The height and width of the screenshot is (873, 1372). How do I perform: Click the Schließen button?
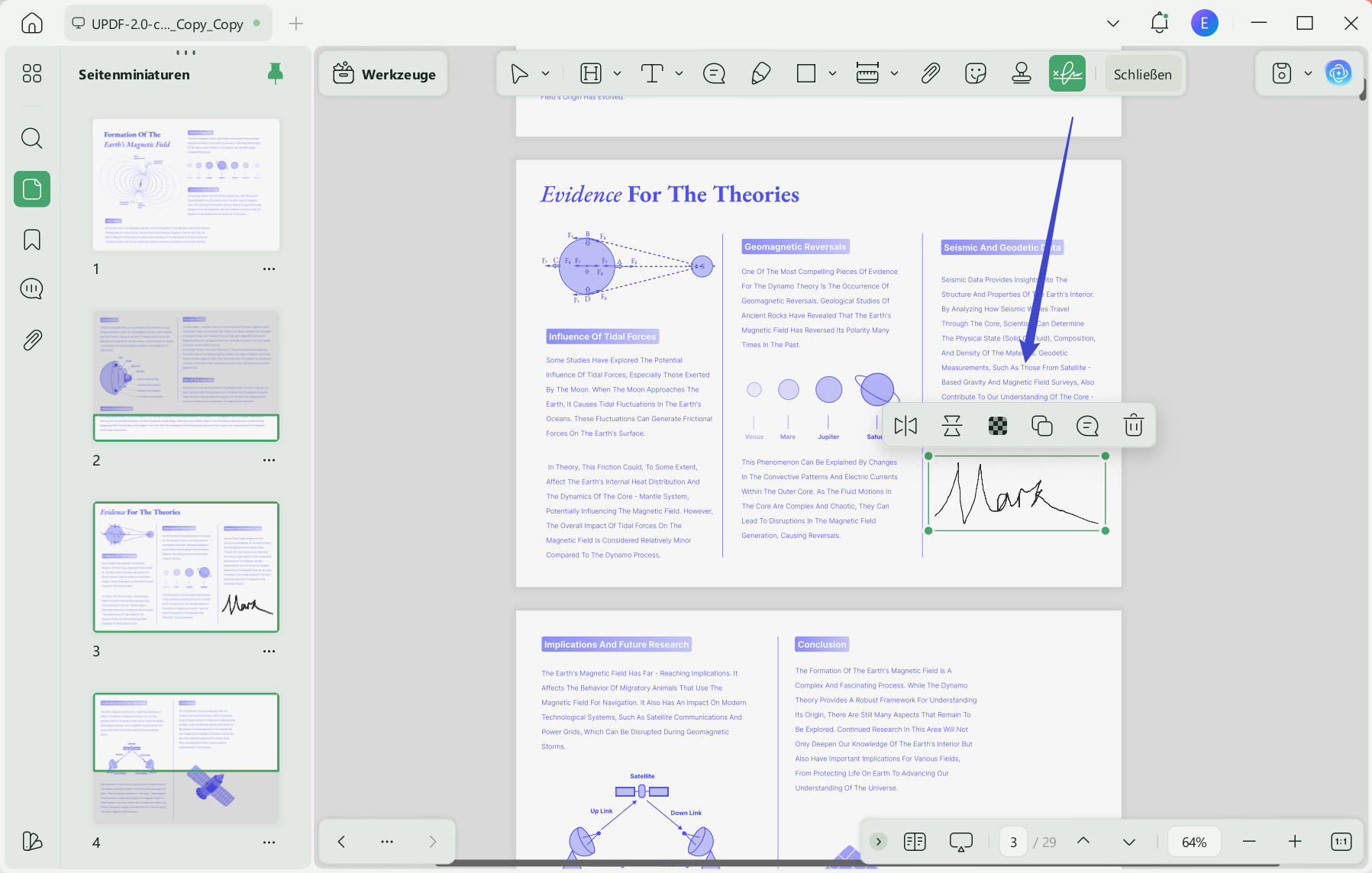click(1143, 74)
